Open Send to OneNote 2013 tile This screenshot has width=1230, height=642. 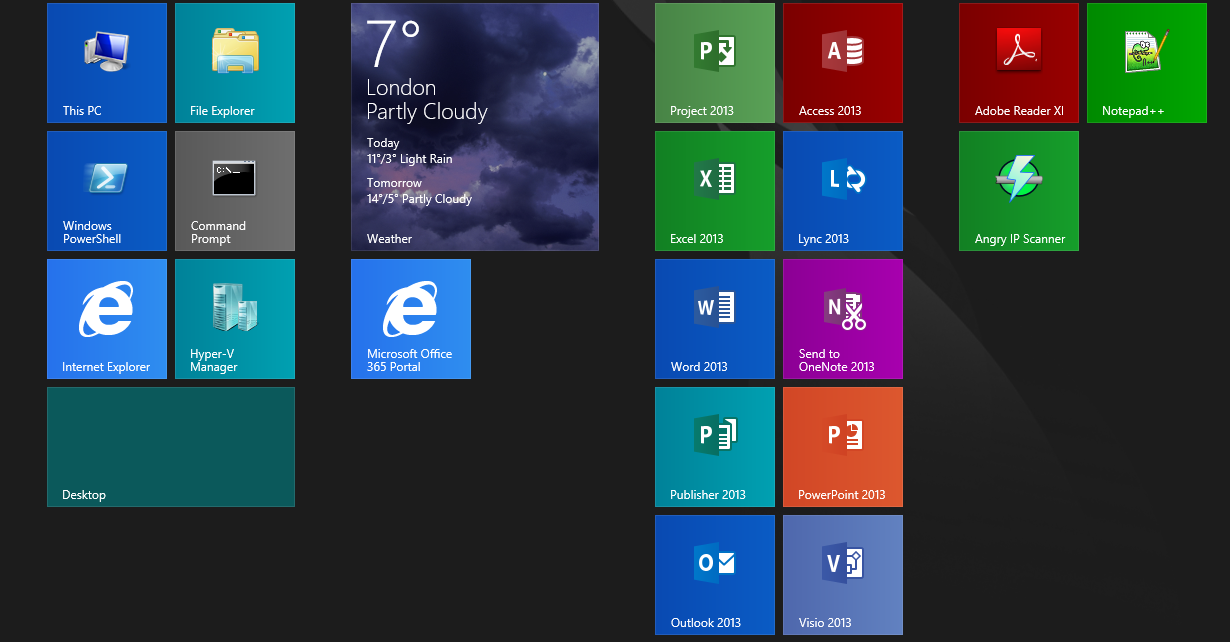tap(843, 319)
